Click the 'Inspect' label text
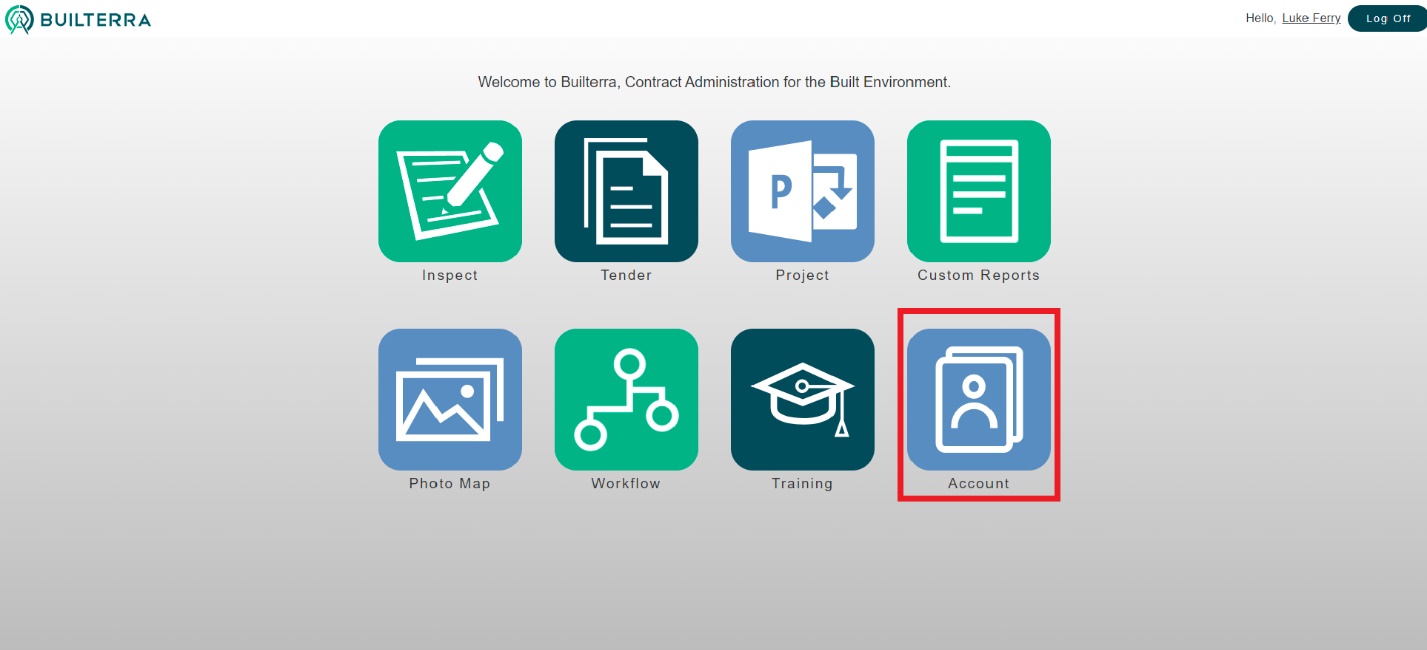The image size is (1427, 650). tap(450, 276)
